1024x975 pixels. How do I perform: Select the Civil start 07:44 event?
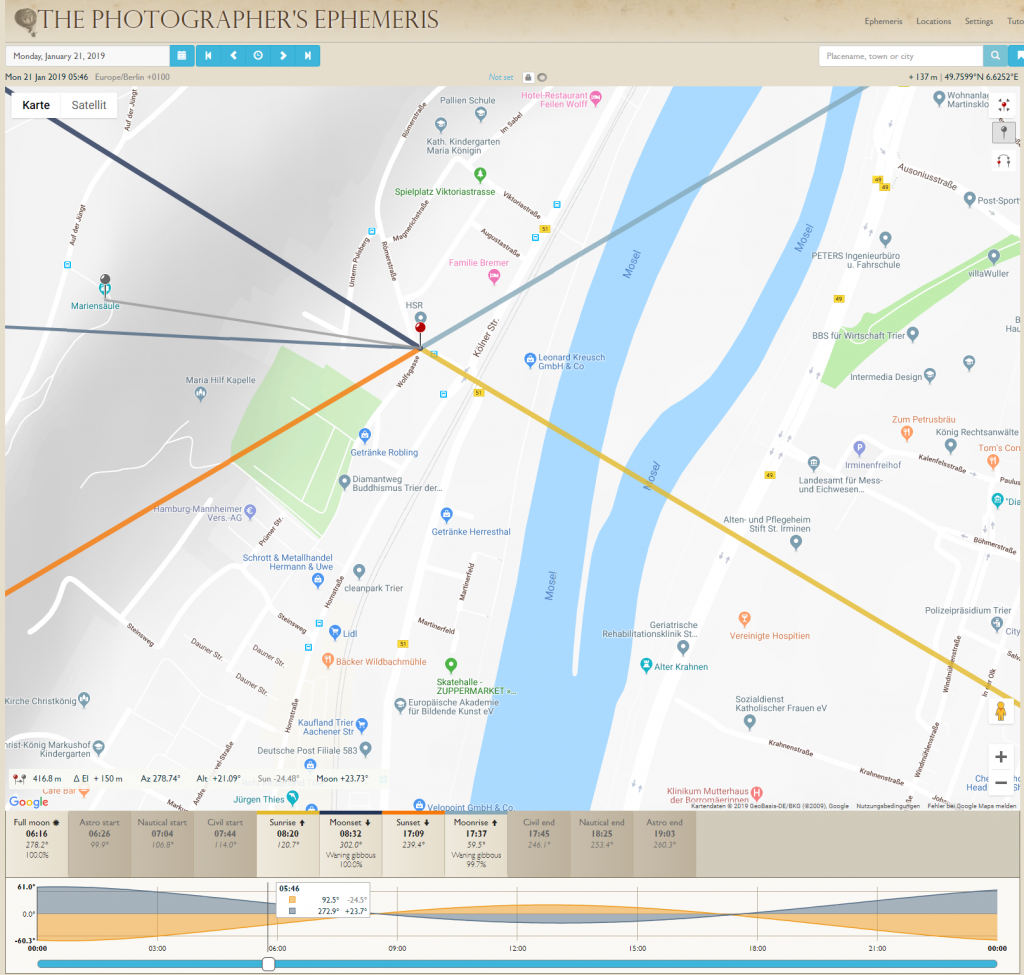(225, 844)
